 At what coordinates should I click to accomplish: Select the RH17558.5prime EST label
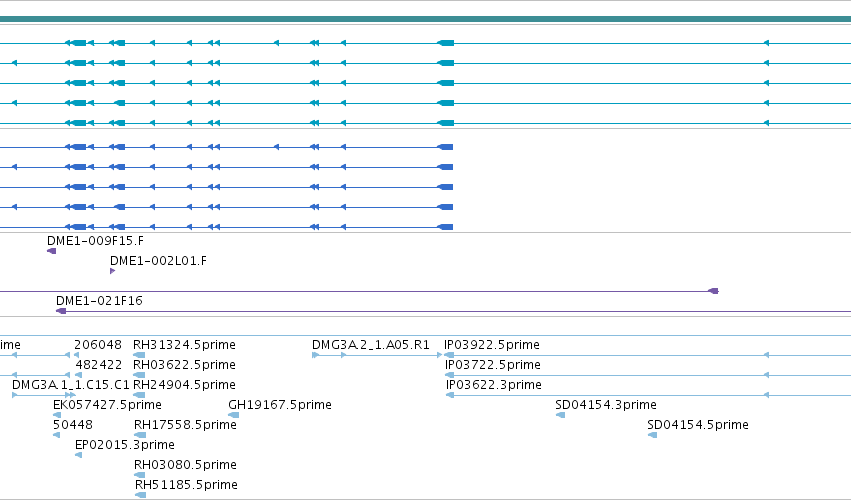185,425
